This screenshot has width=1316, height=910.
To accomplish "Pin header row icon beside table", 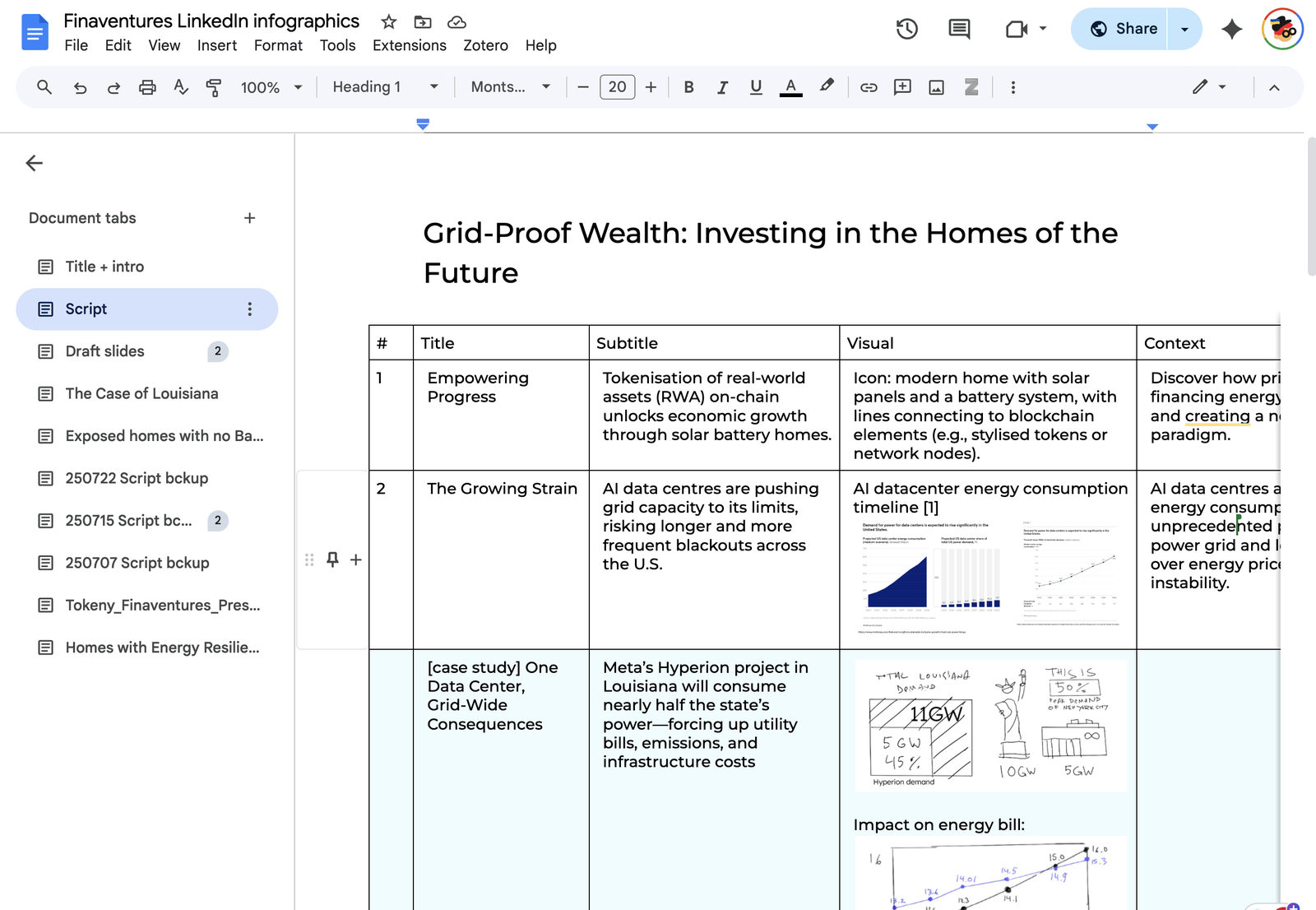I will click(x=332, y=559).
